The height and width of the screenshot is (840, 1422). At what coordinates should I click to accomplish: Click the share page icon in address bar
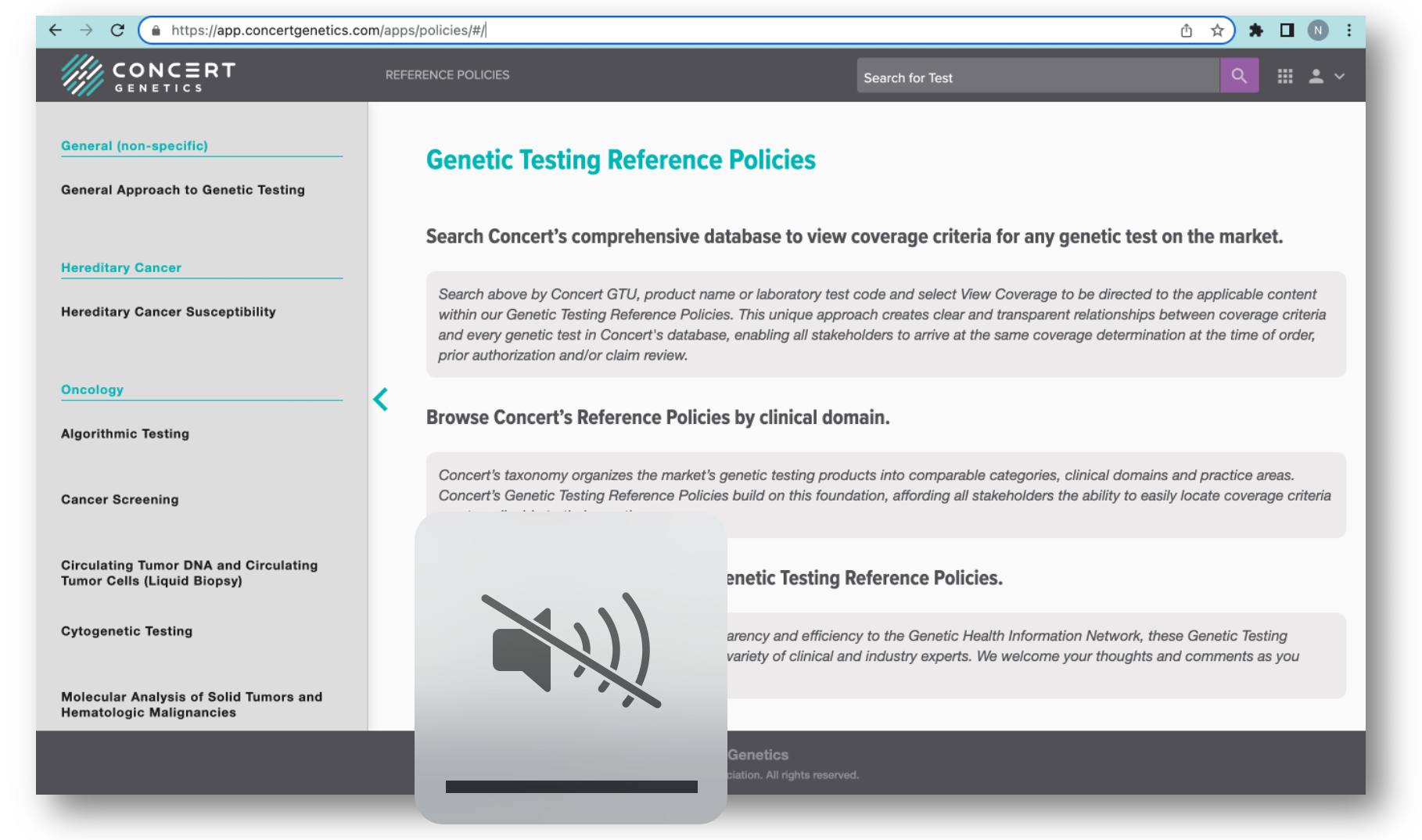1187,31
